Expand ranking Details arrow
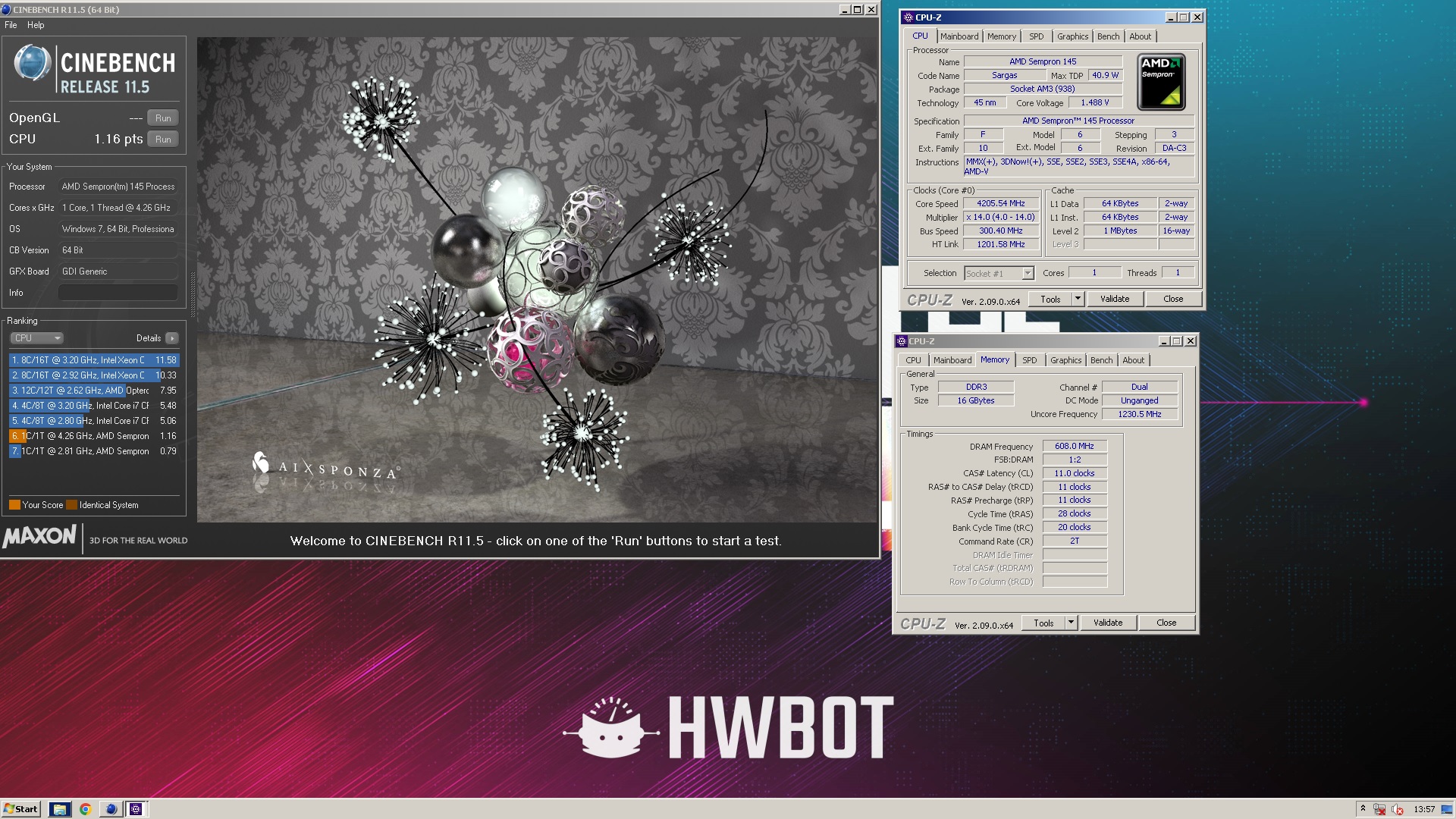1456x819 pixels. [x=172, y=338]
